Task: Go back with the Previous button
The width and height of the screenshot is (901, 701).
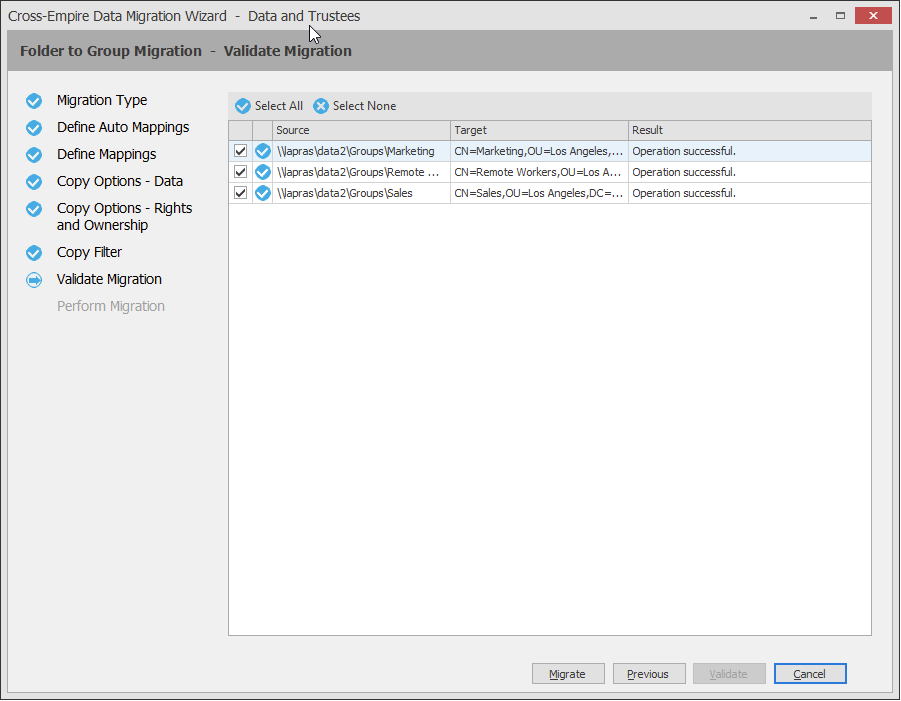Action: point(648,674)
